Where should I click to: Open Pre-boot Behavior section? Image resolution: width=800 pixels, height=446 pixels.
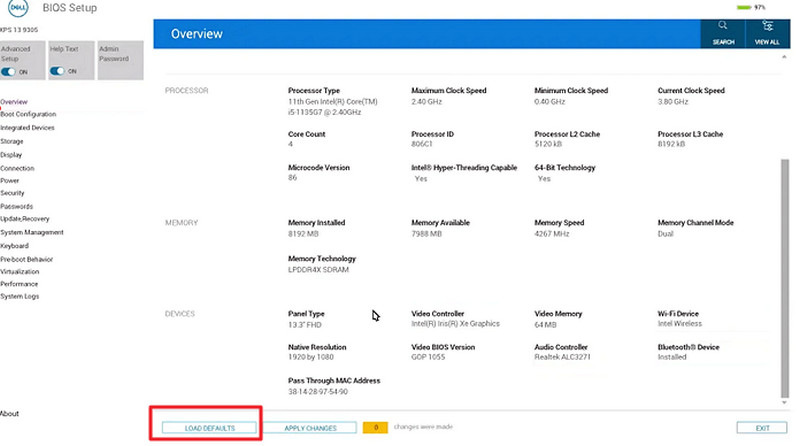coord(27,259)
